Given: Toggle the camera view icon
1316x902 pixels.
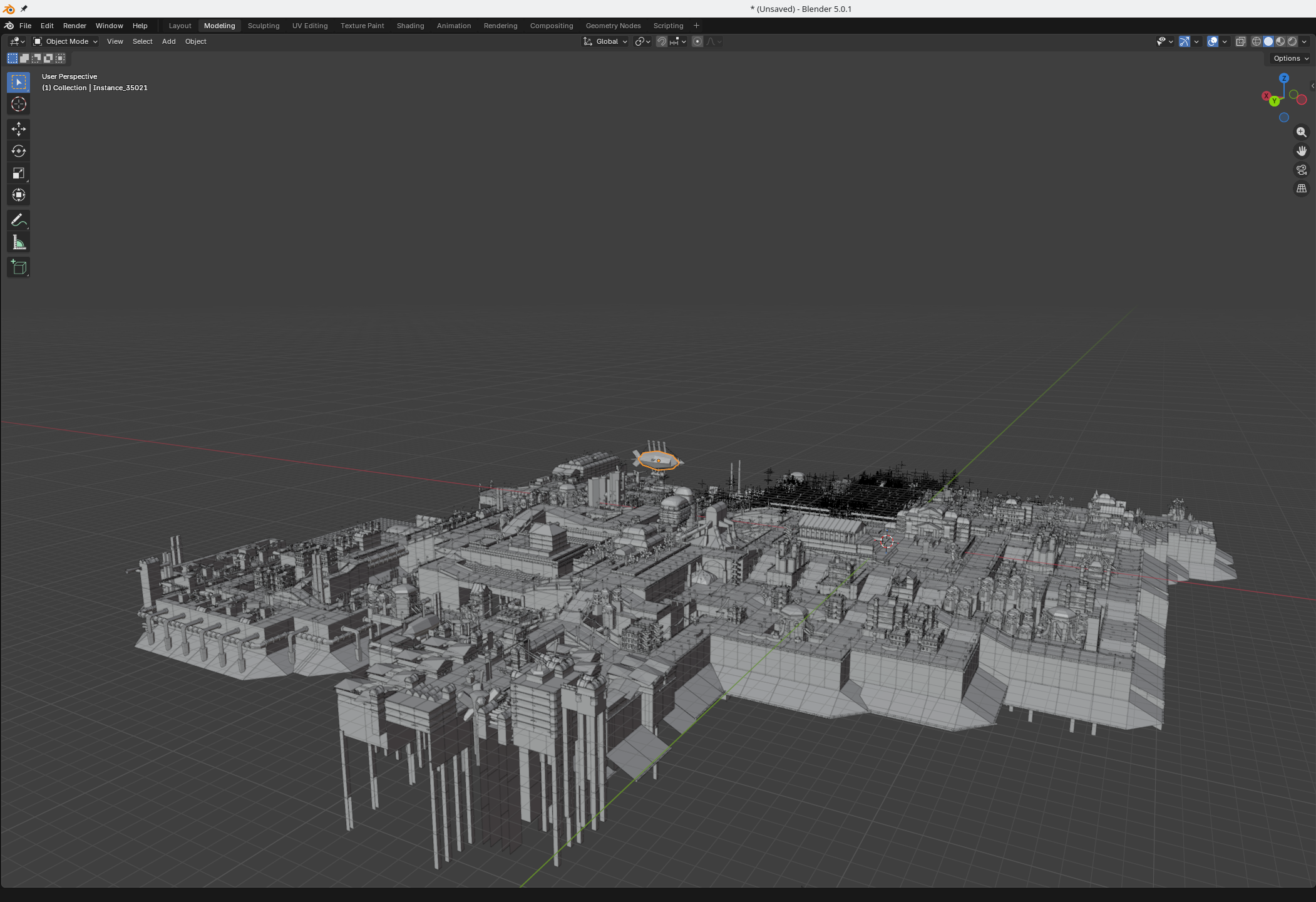Looking at the screenshot, I should pyautogui.click(x=1302, y=170).
